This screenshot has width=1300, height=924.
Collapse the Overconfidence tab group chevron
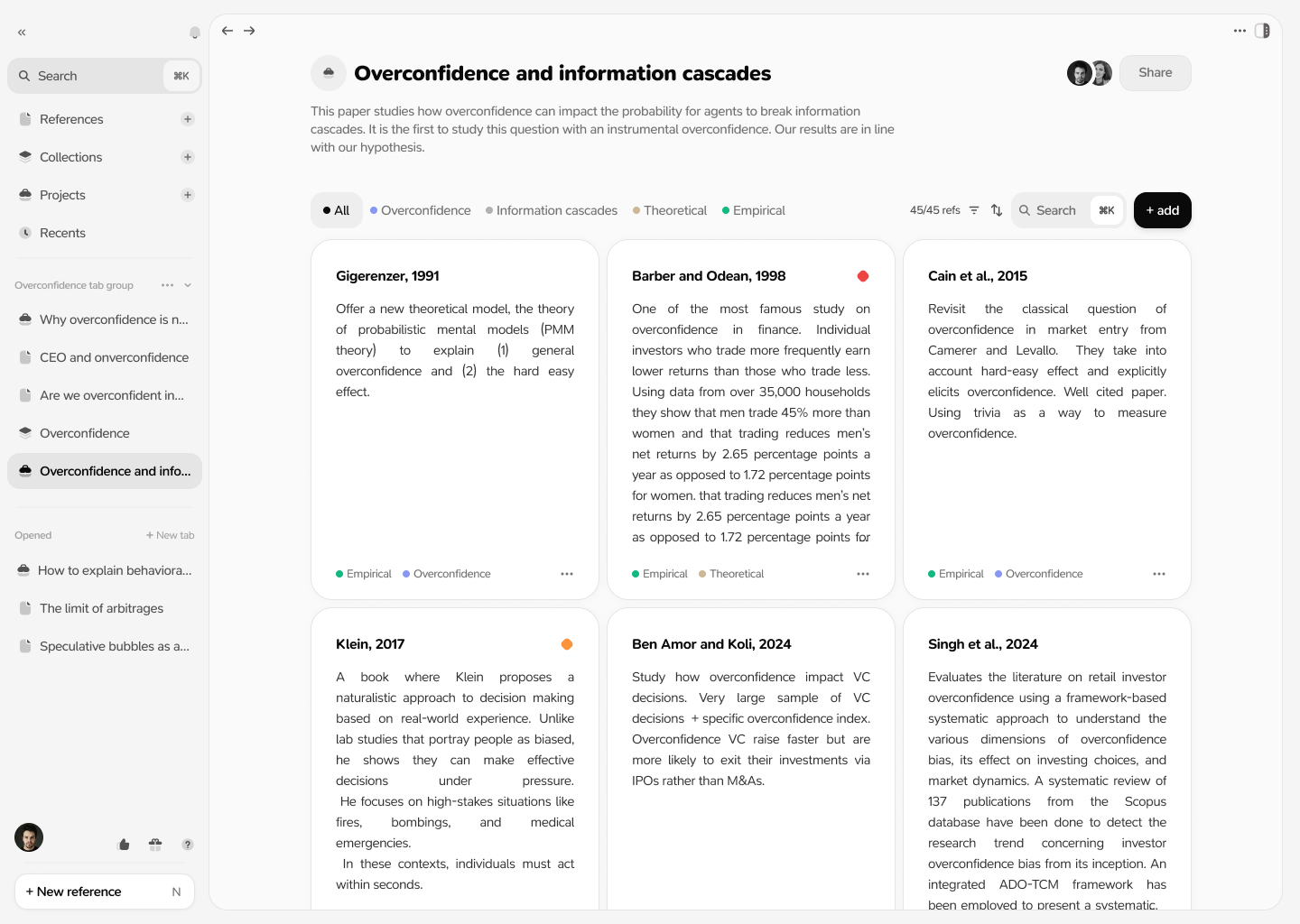(x=189, y=285)
